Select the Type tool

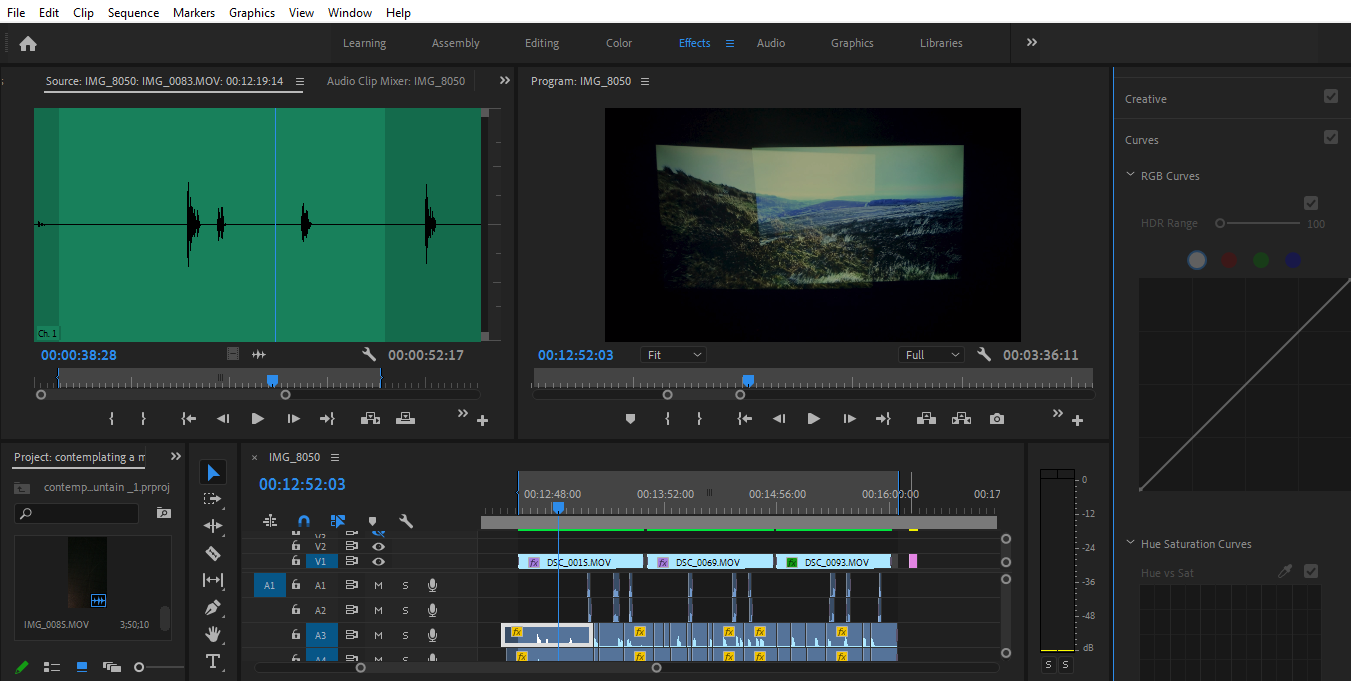213,661
